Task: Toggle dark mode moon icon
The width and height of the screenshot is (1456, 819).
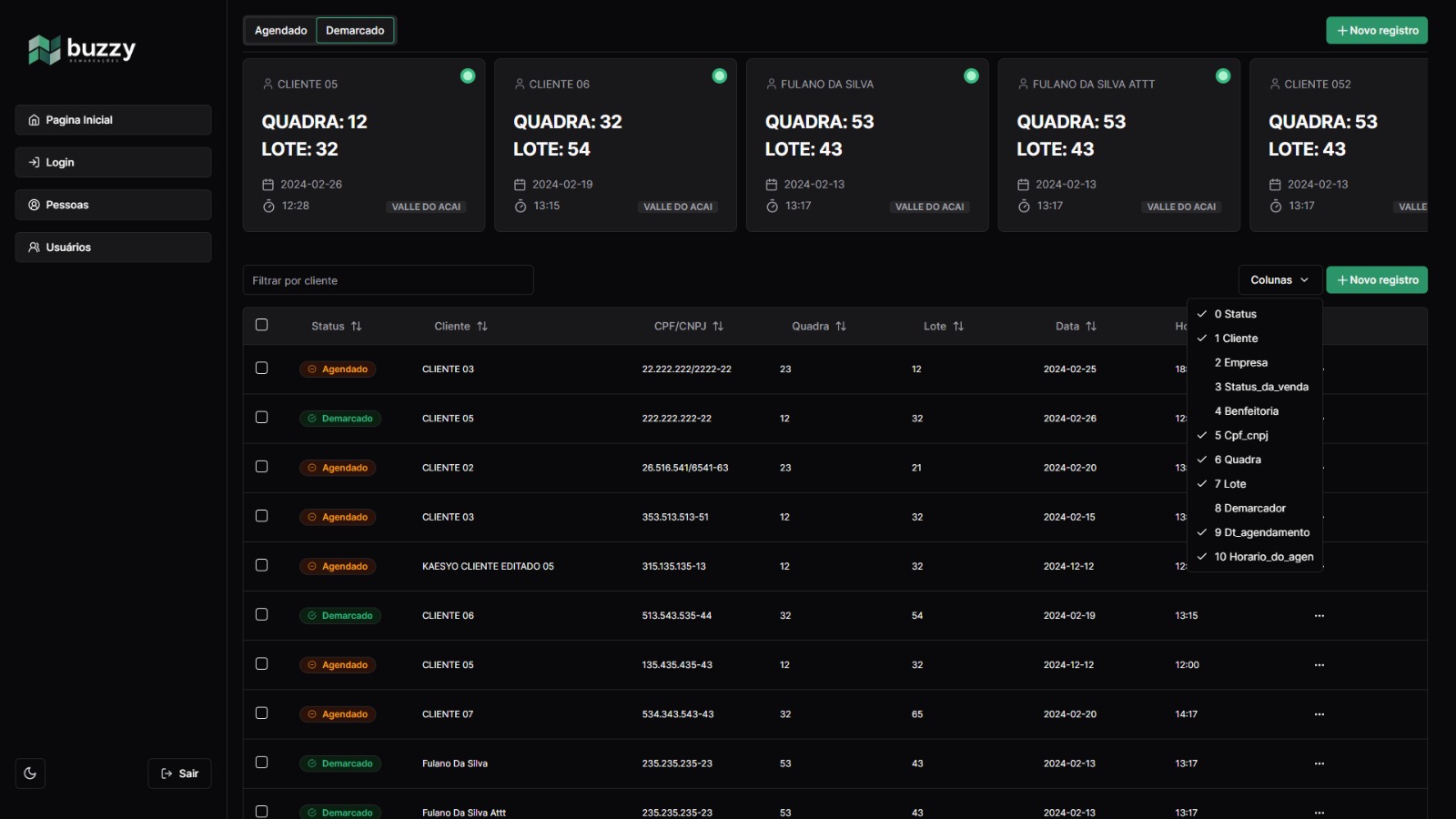Action: pyautogui.click(x=30, y=773)
